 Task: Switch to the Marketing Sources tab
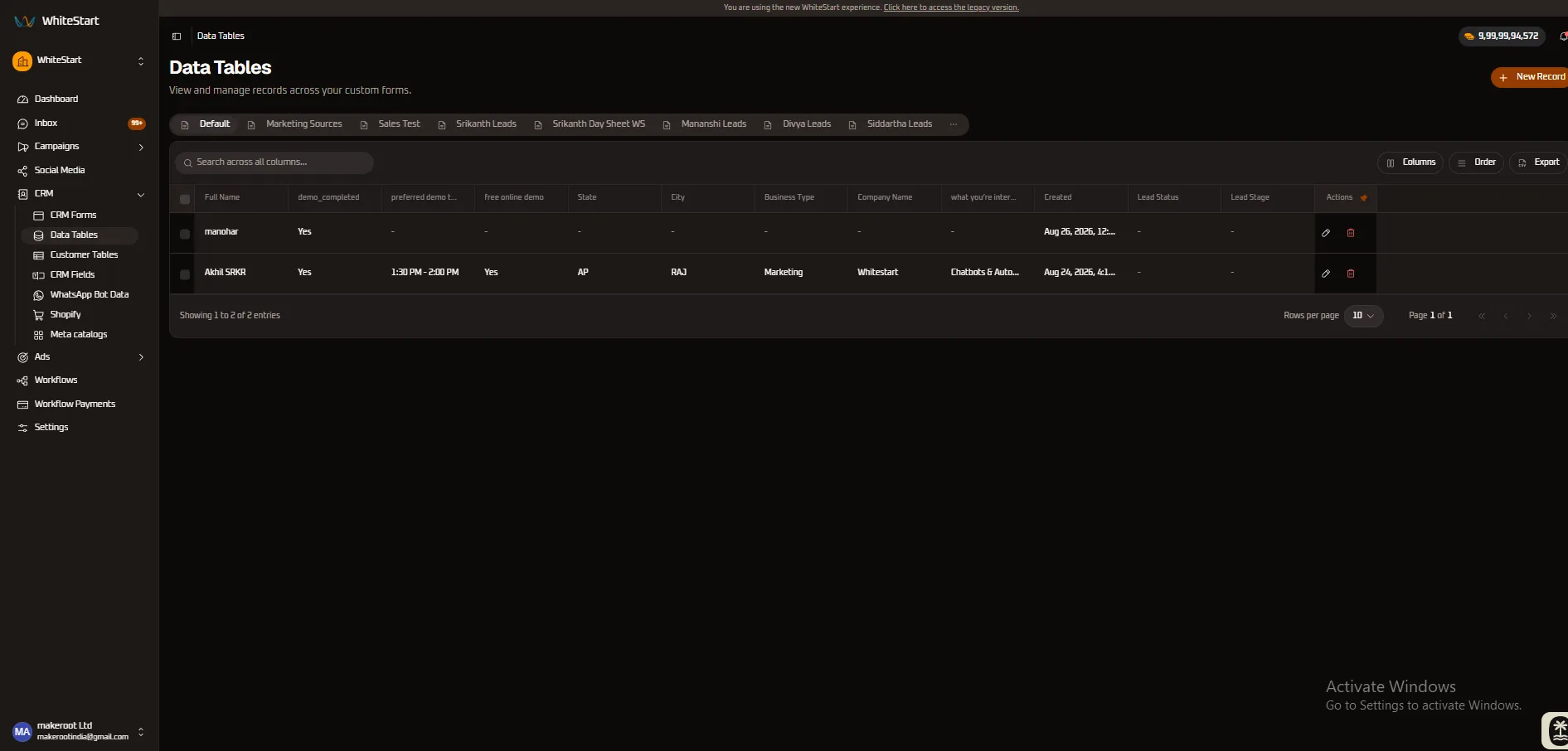point(295,124)
